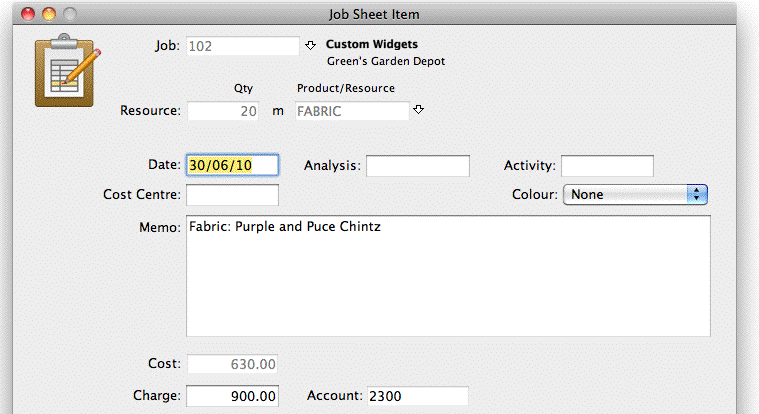Click the Qty field showing 20
The width and height of the screenshot is (759, 414).
(x=223, y=111)
